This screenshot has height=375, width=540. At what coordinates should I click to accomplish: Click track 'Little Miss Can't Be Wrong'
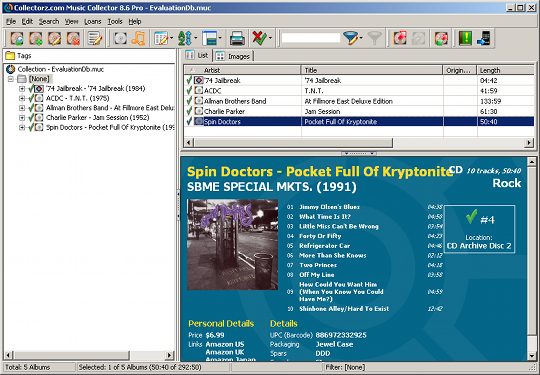339,226
